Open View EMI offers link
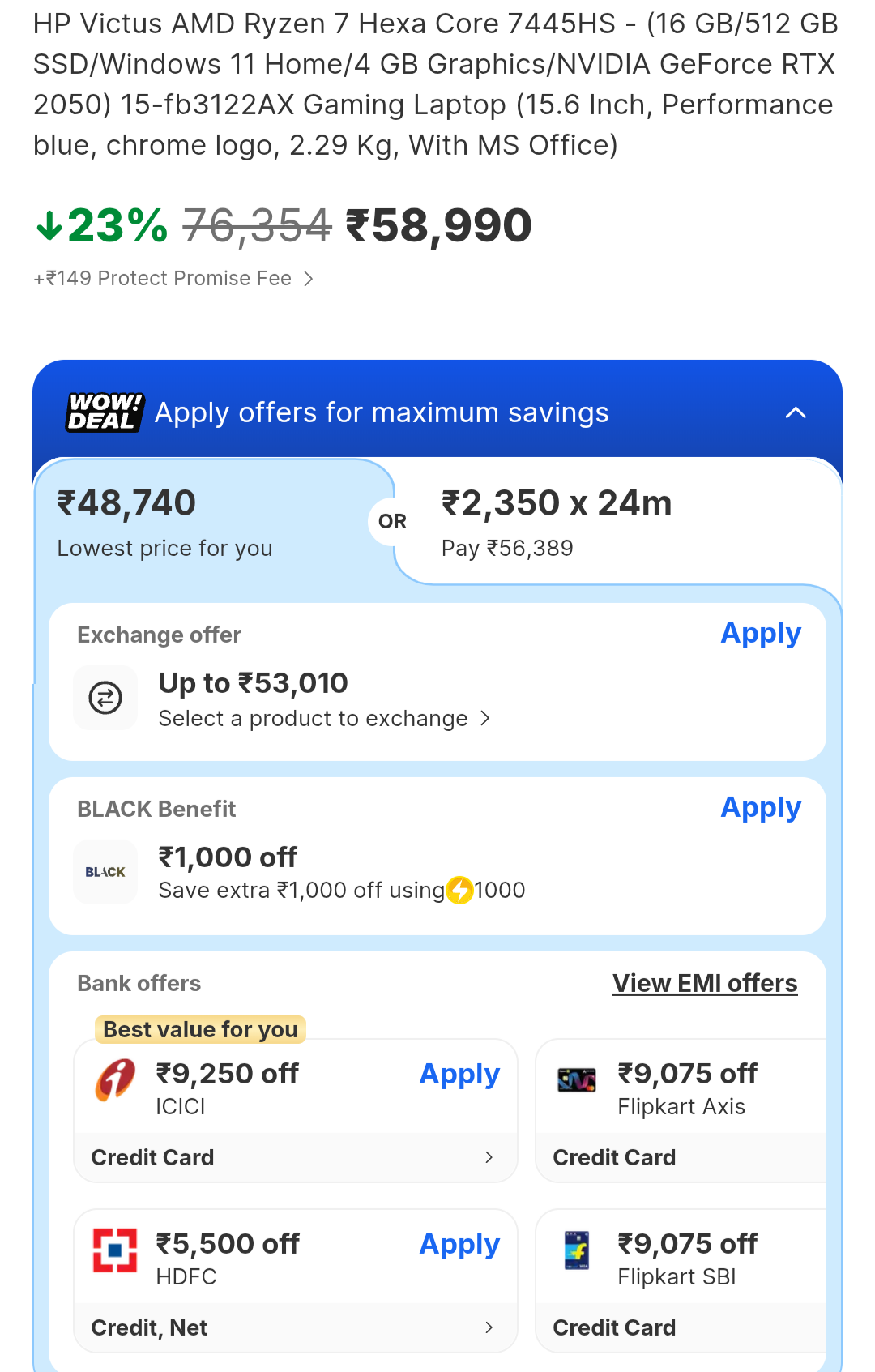Viewport: 875px width, 1372px height. point(705,983)
